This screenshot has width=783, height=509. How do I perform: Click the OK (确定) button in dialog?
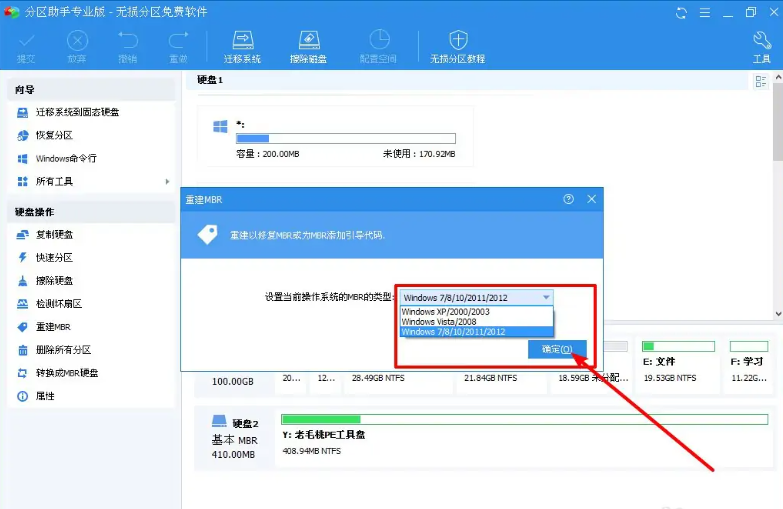tap(557, 349)
